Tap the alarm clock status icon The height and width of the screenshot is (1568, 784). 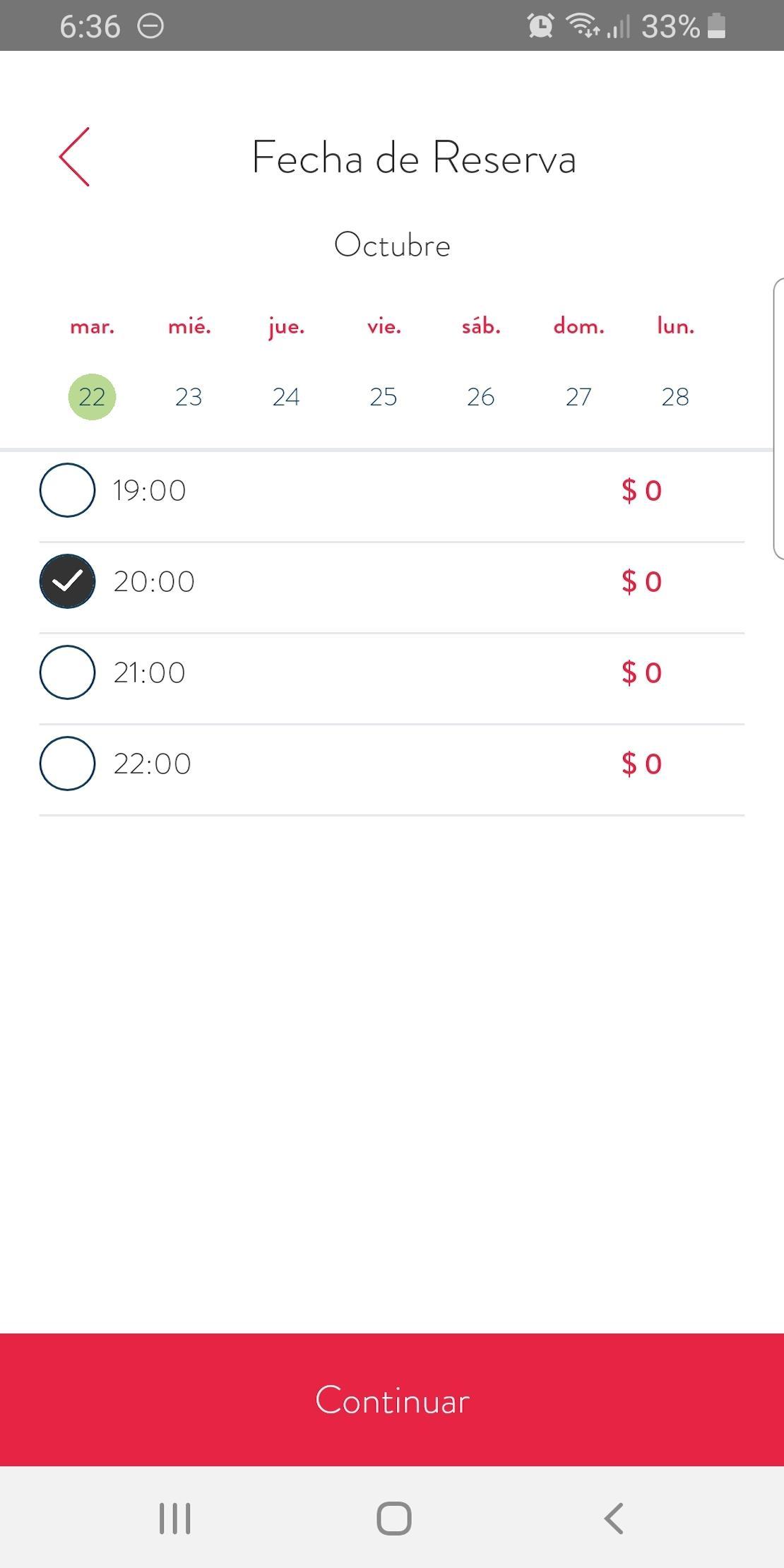(541, 26)
